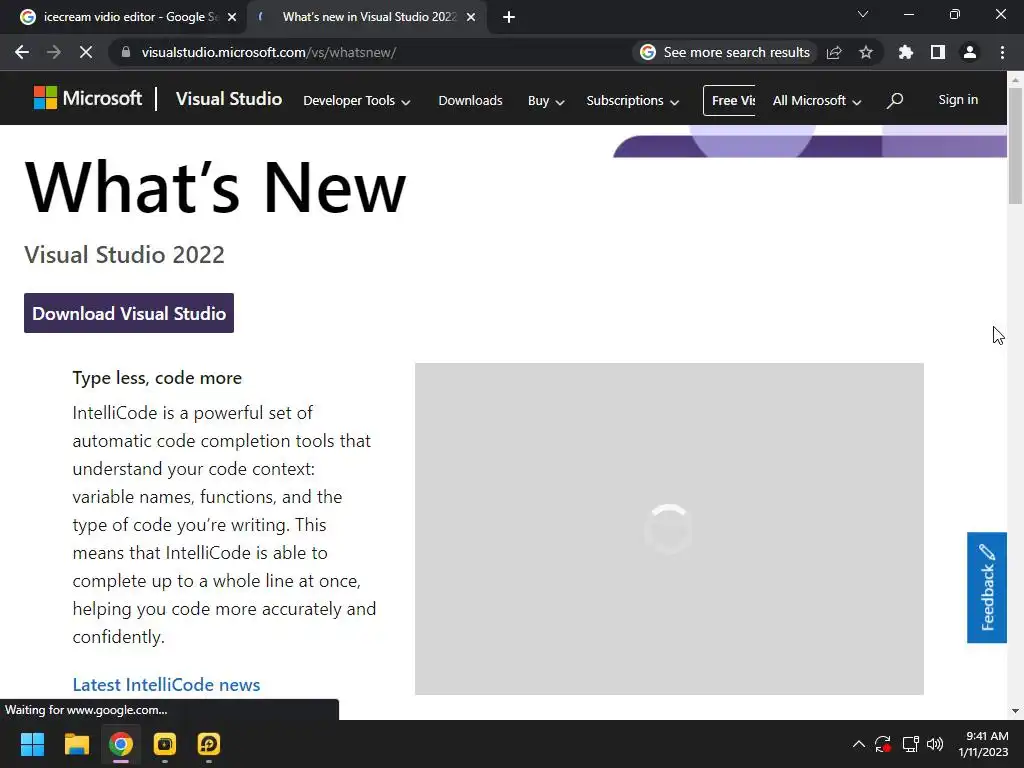1024x768 pixels.
Task: Click the 'Visual Studio 2022' subtitle
Action: 124,254
